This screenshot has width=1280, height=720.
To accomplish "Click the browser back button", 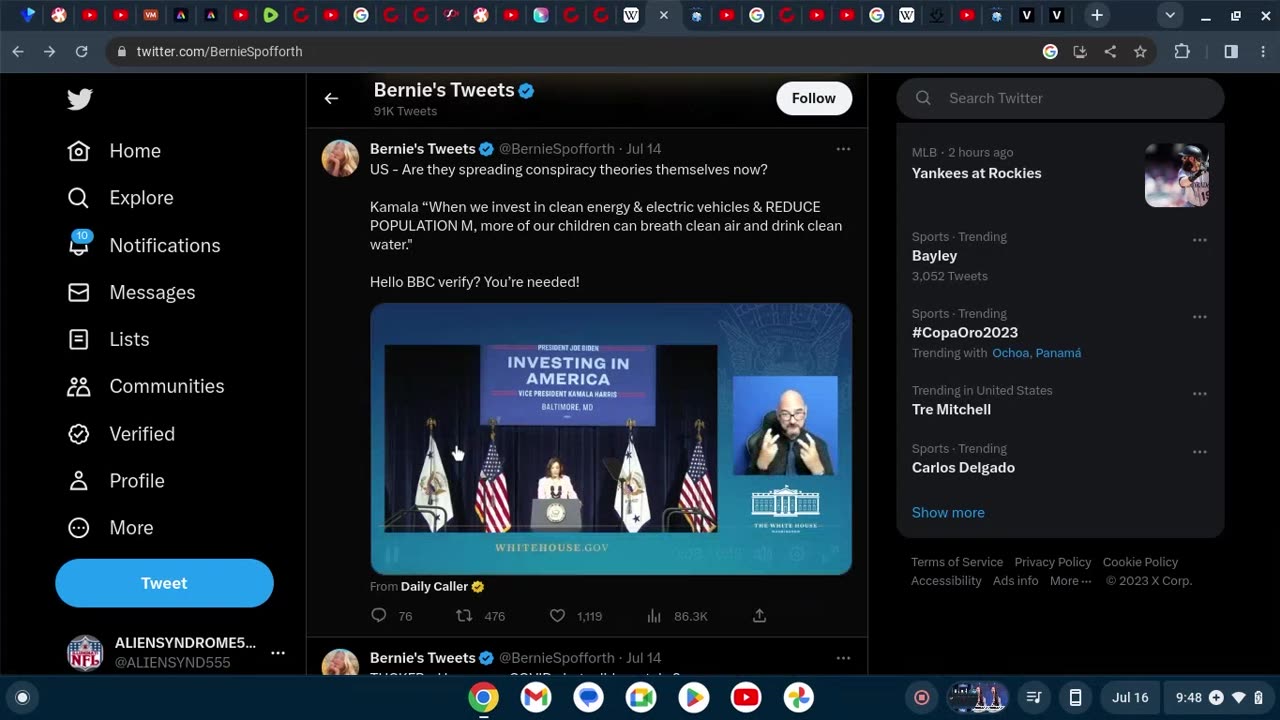I will 18,51.
